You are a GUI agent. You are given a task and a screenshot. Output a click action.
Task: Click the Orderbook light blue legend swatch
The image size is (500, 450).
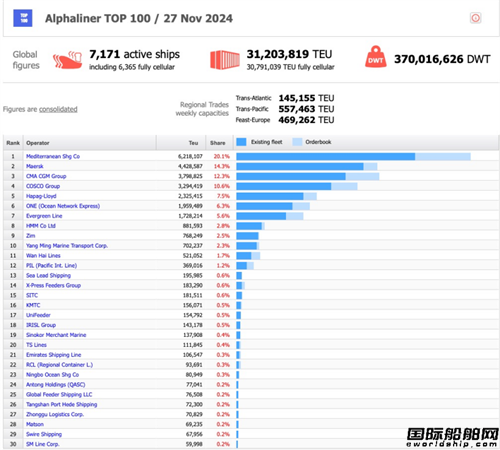[297, 142]
